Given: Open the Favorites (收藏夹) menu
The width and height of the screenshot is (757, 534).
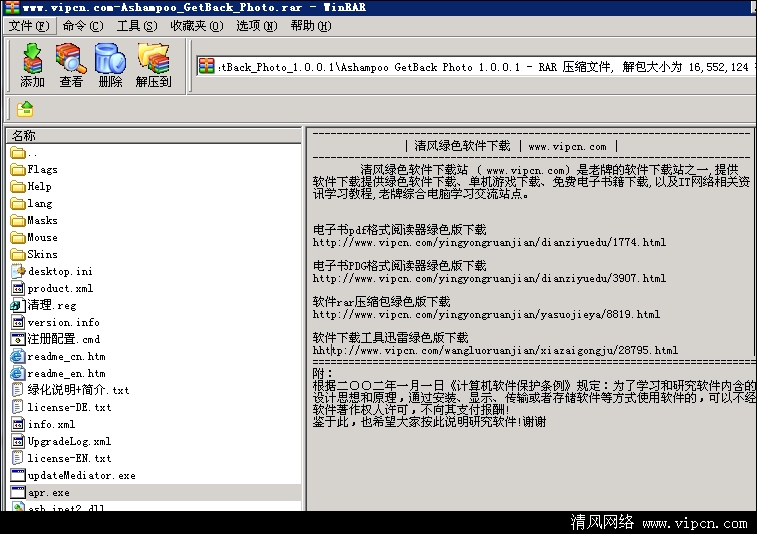Looking at the screenshot, I should pyautogui.click(x=196, y=26).
